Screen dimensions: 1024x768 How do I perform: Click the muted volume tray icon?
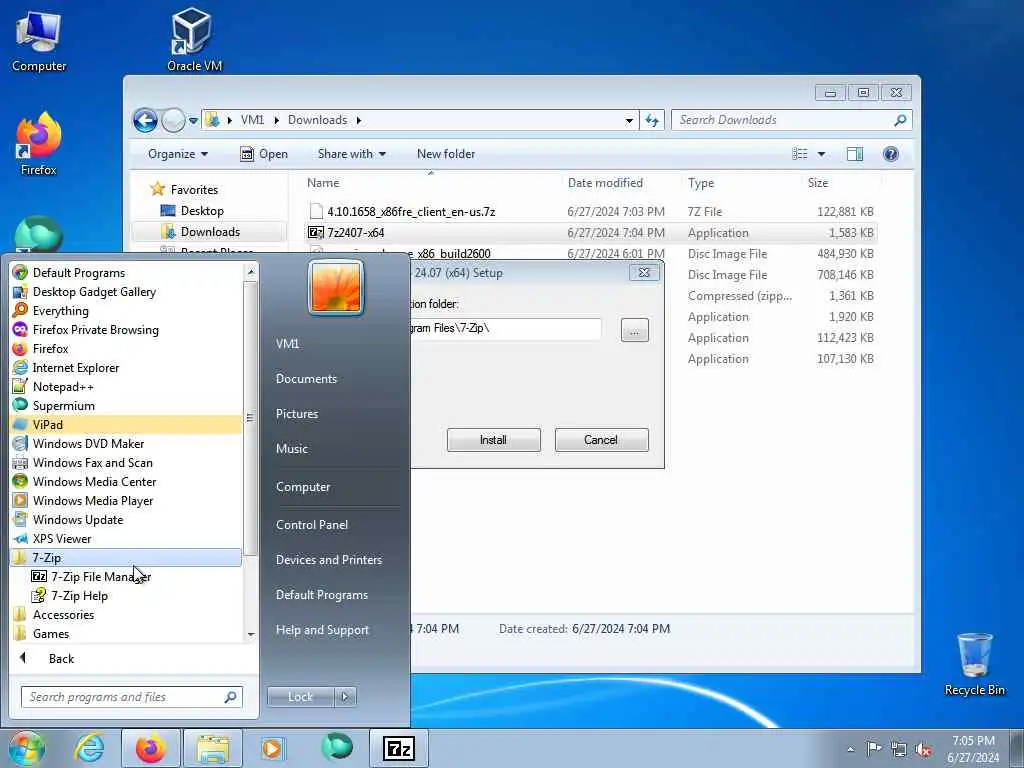[x=923, y=749]
